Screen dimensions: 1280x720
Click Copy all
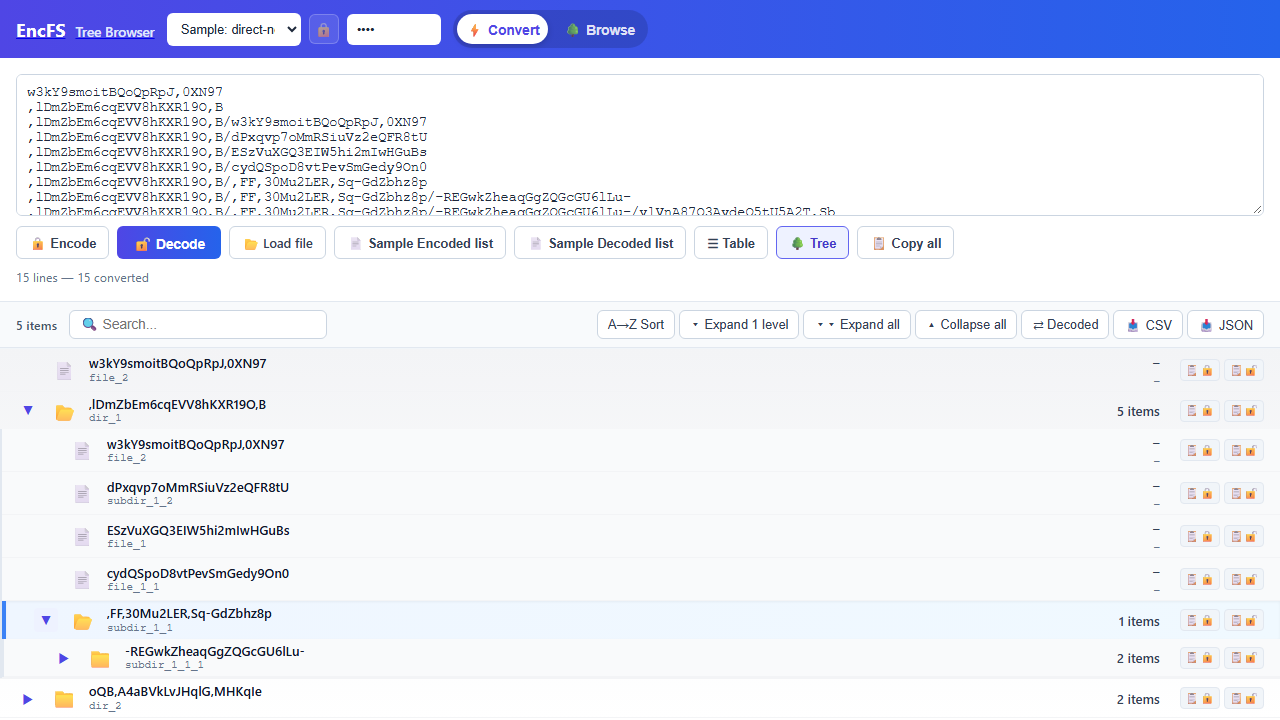(x=906, y=243)
